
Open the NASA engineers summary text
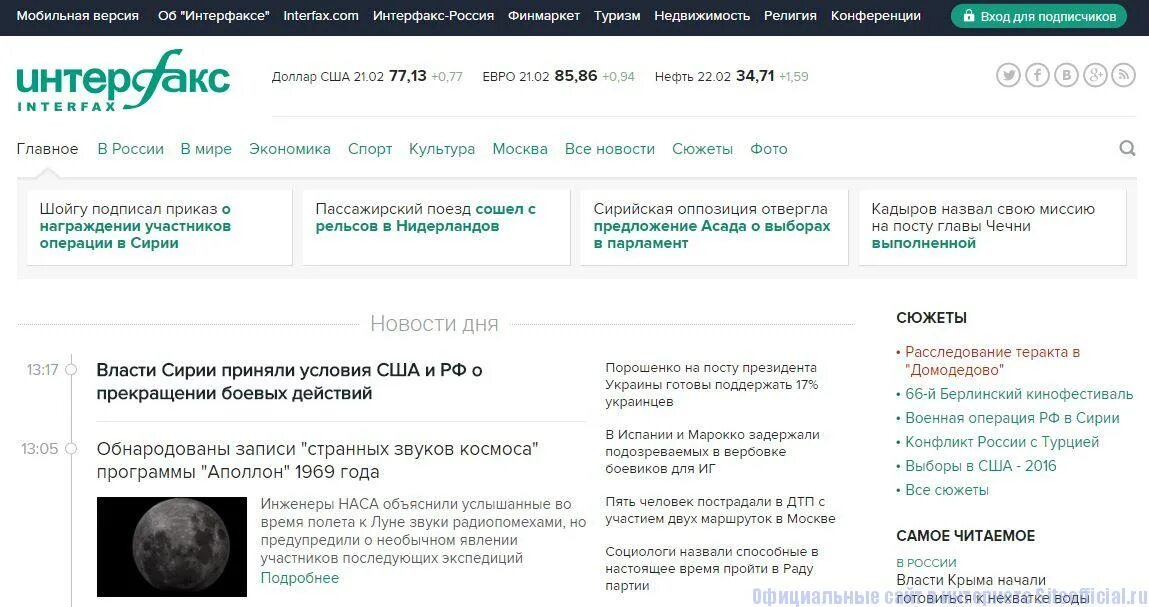pyautogui.click(x=424, y=531)
